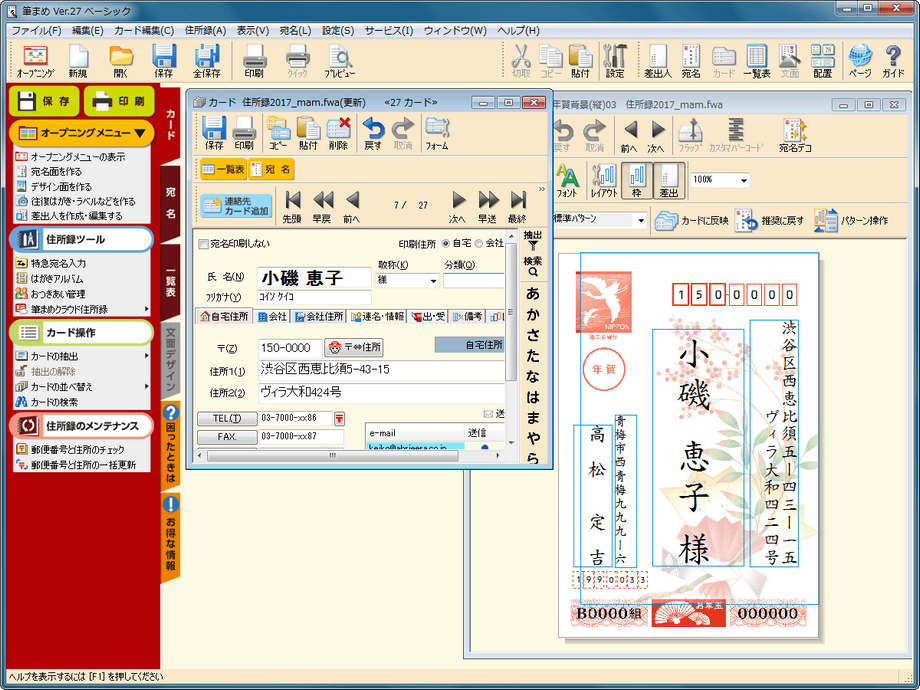The image size is (920, 690).
Task: Switch to the 会社住所 tab
Action: pyautogui.click(x=319, y=316)
